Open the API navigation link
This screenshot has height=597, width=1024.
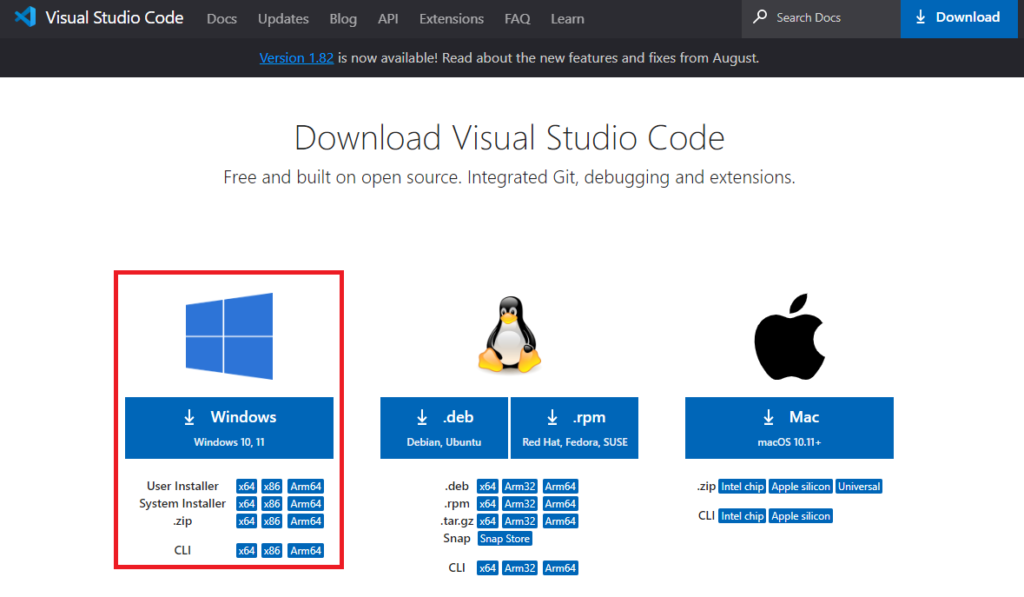[x=388, y=19]
